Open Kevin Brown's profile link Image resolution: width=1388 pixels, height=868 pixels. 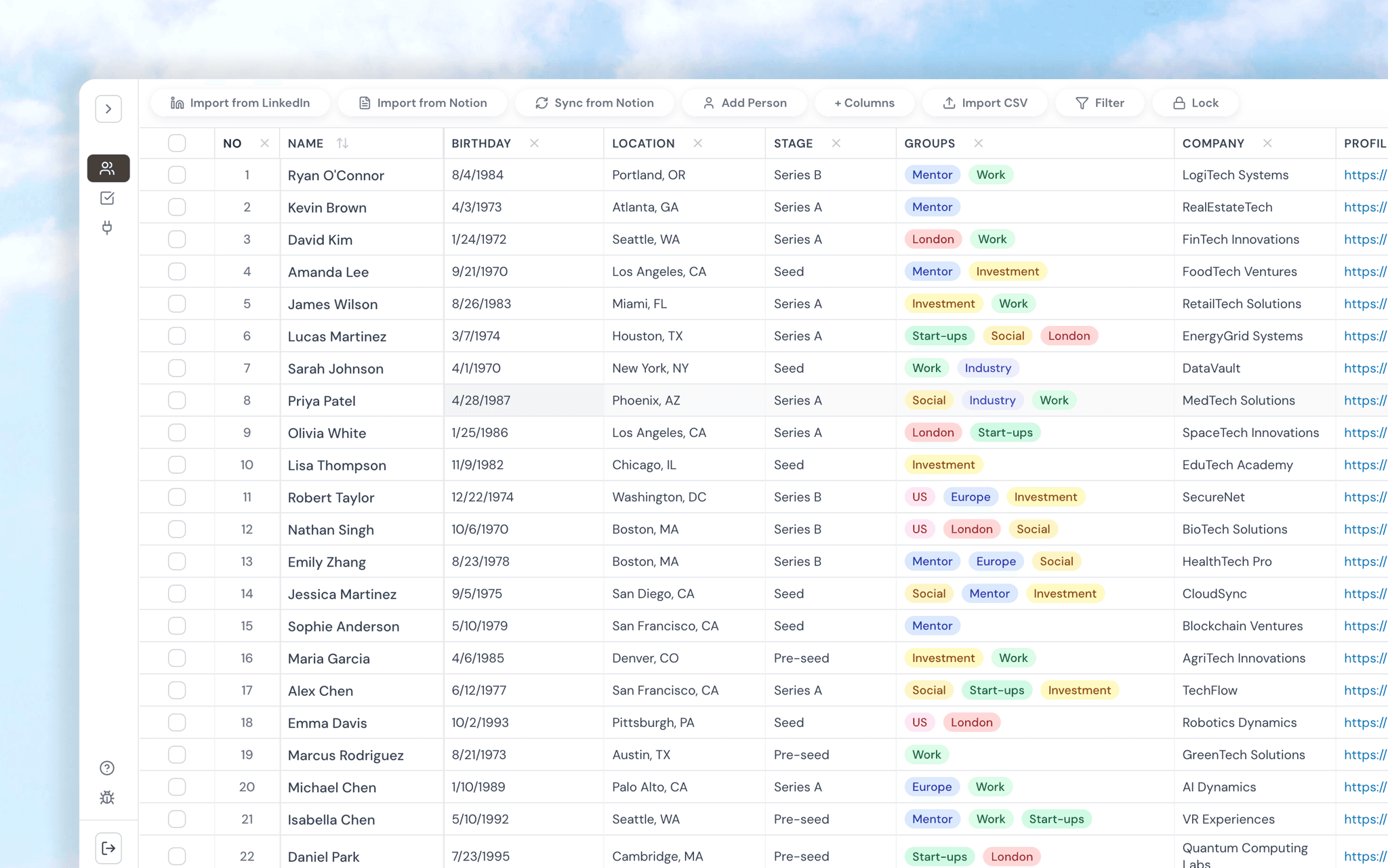(1364, 207)
